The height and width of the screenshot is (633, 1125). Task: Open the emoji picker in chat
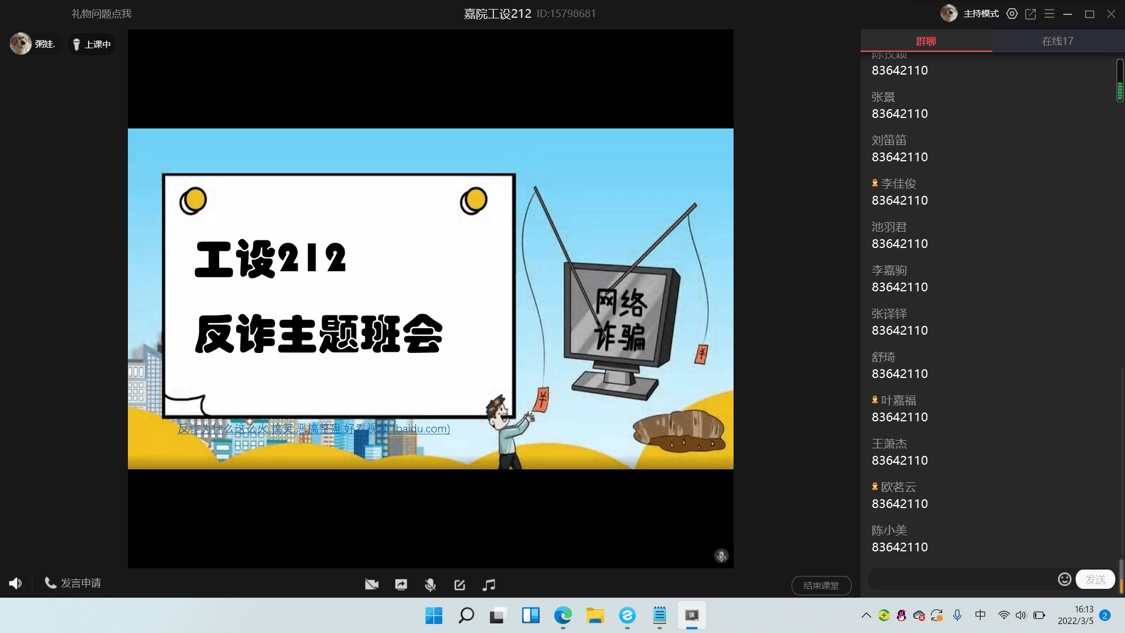pos(1064,579)
